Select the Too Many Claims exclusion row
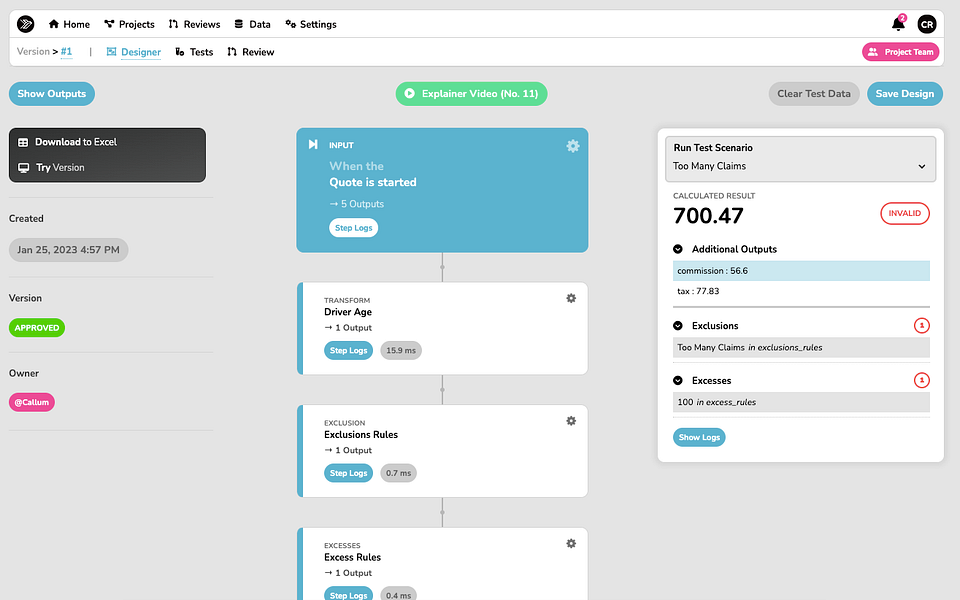This screenshot has width=960, height=600. click(801, 347)
